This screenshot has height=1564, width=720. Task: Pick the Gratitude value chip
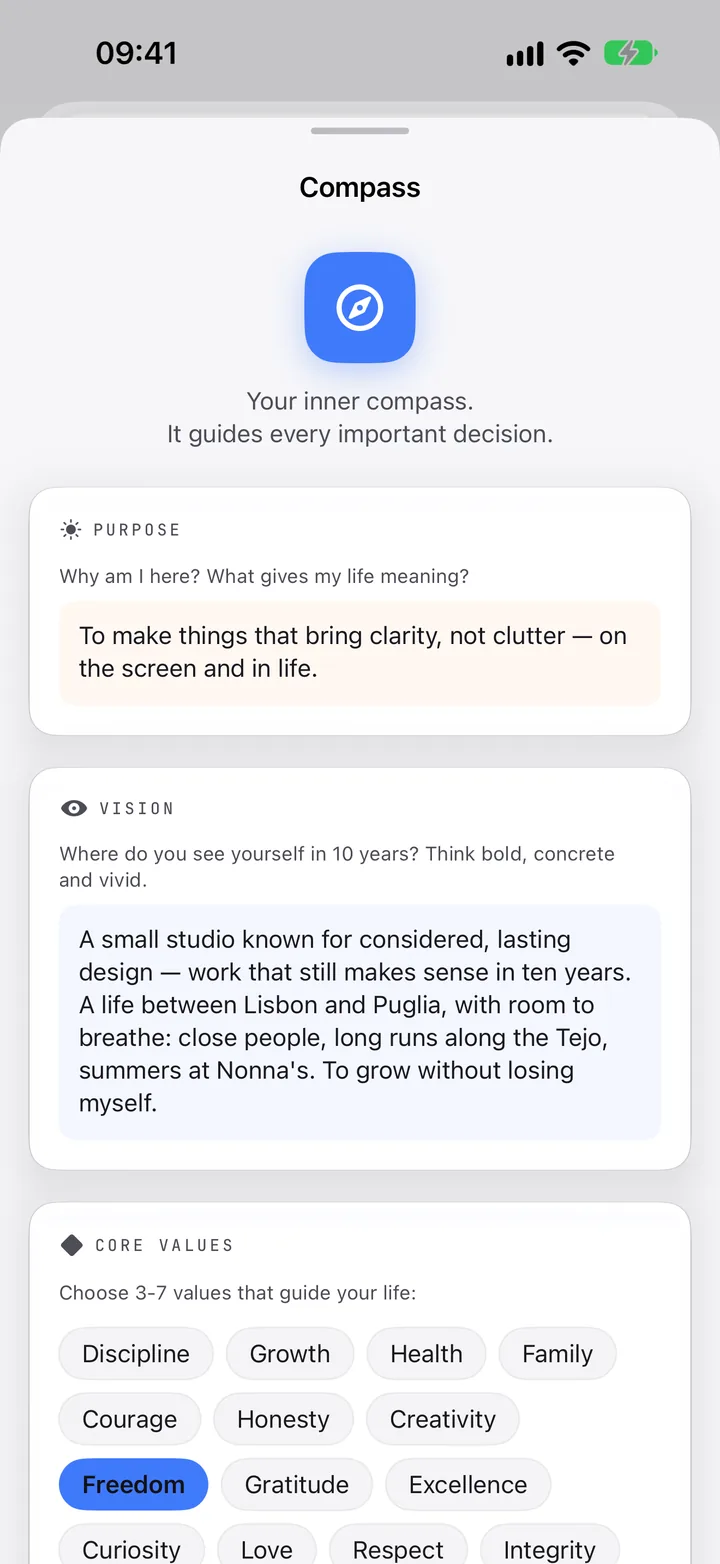tap(297, 1484)
